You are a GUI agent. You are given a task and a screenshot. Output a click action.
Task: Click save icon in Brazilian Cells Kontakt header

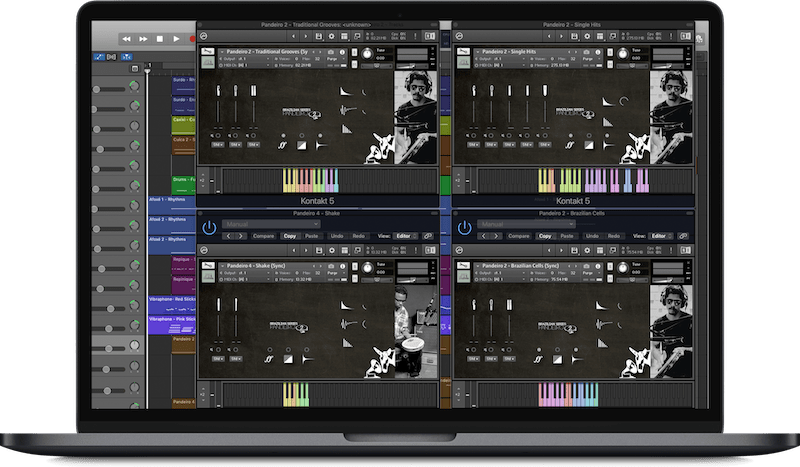pyautogui.click(x=574, y=250)
